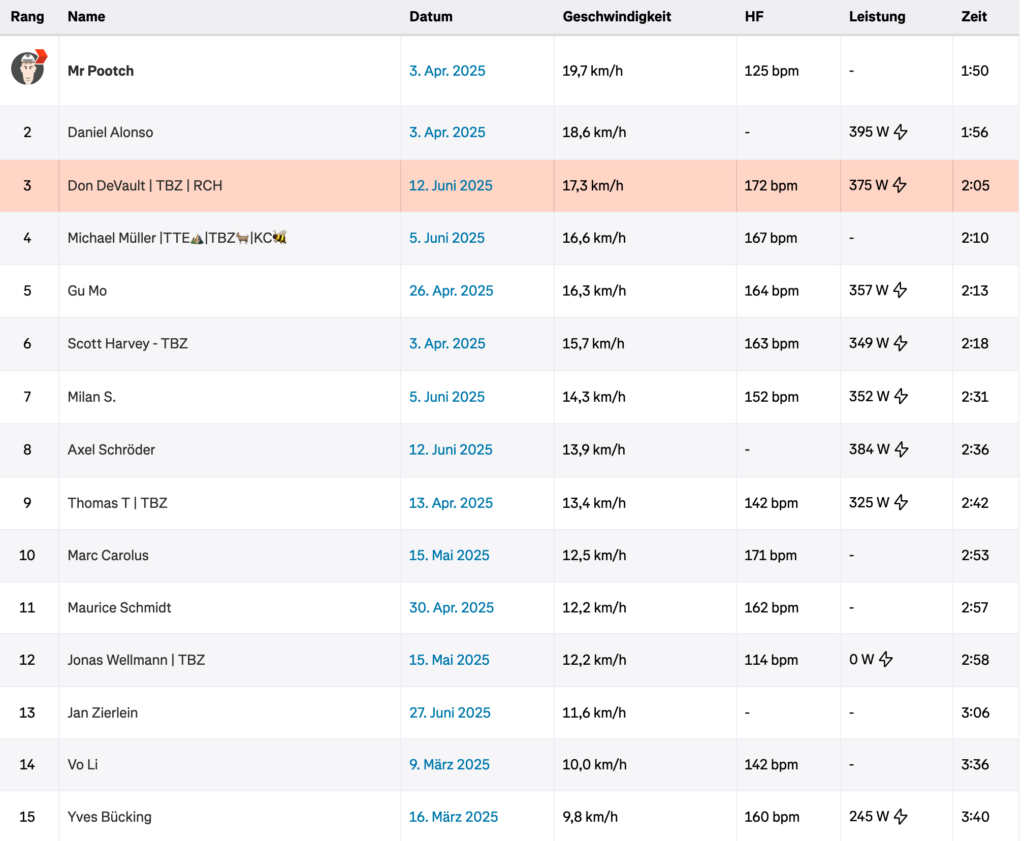Select athlete name Gu Mo
1024x841 pixels.
pos(87,291)
